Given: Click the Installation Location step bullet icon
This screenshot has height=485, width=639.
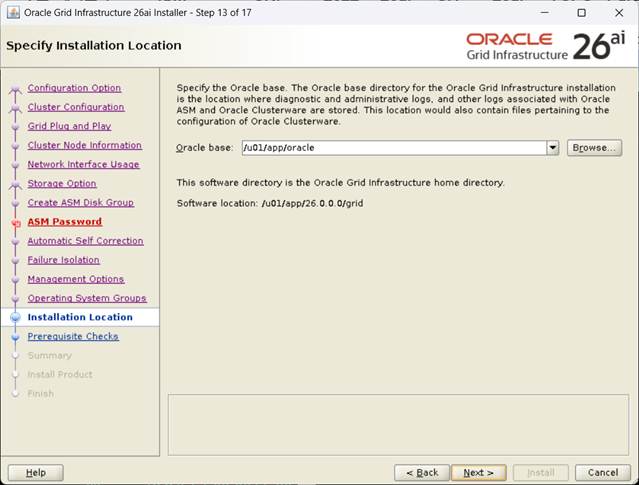Looking at the screenshot, I should (x=15, y=317).
